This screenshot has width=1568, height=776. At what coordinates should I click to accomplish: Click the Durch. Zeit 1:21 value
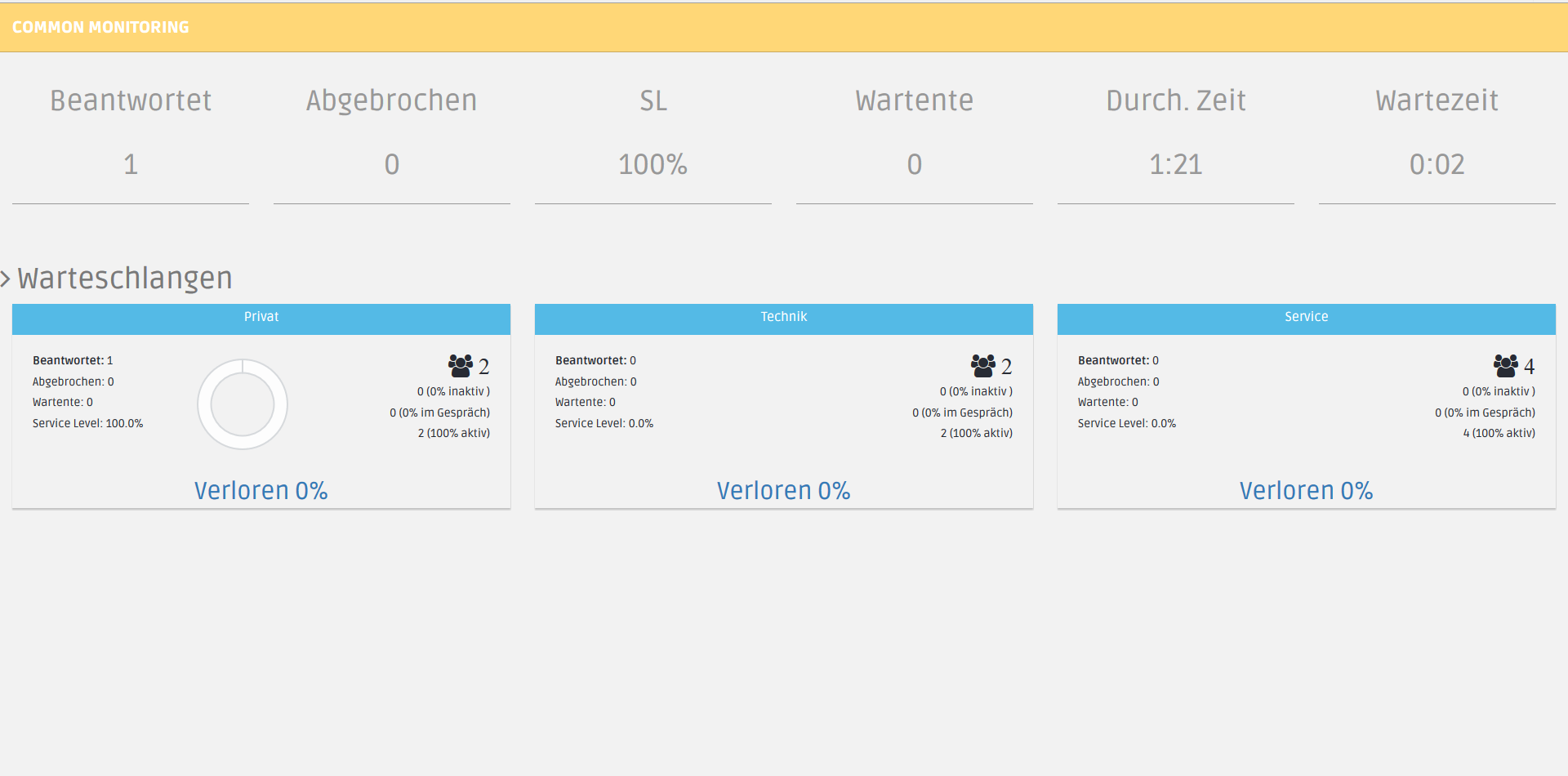click(x=1175, y=164)
